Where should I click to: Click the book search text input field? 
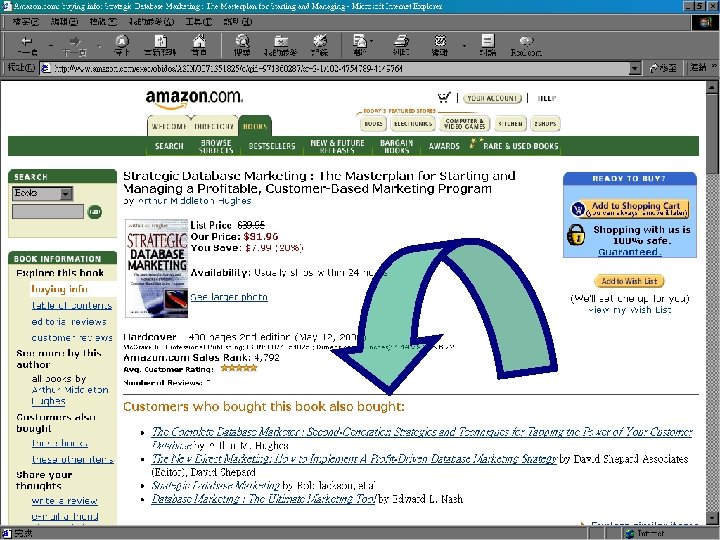[x=48, y=212]
